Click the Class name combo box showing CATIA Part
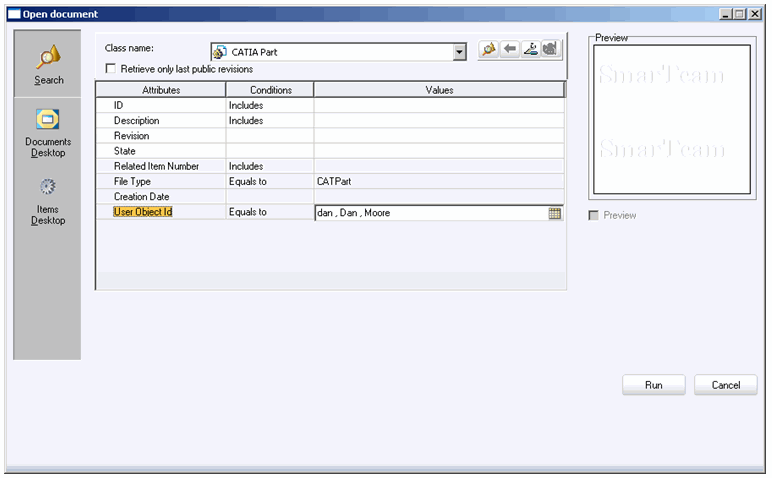The image size is (772, 478). click(x=339, y=52)
